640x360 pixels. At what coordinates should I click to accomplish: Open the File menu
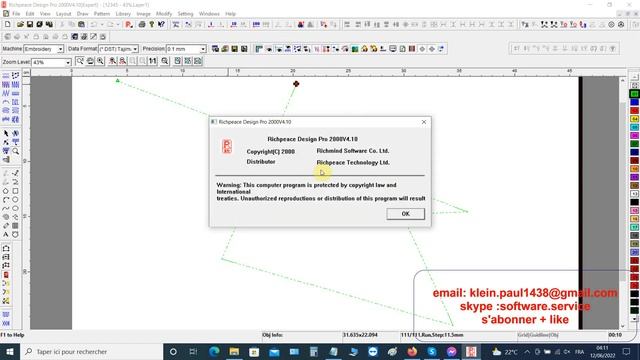(x=16, y=14)
